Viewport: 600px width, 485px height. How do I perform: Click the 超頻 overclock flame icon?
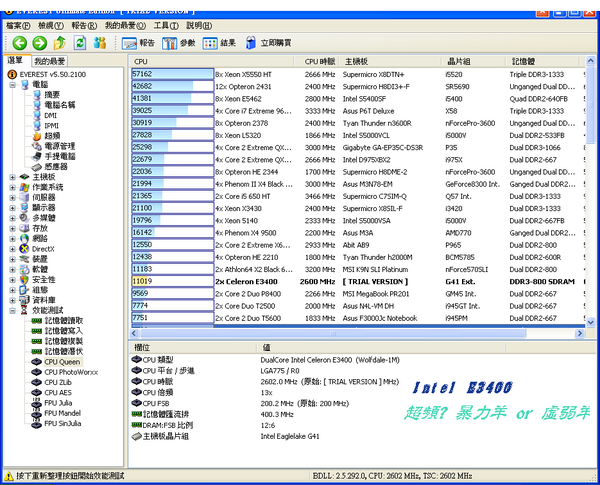point(37,136)
